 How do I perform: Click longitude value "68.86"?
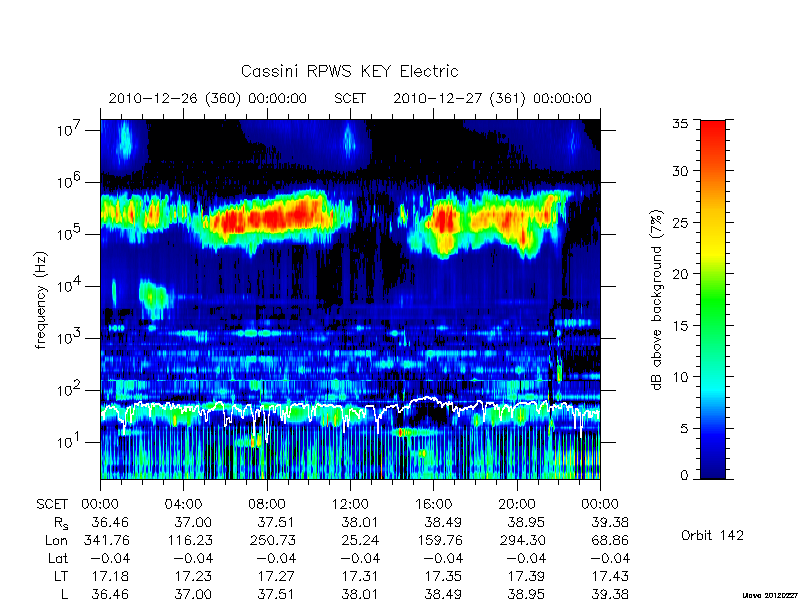coord(610,540)
